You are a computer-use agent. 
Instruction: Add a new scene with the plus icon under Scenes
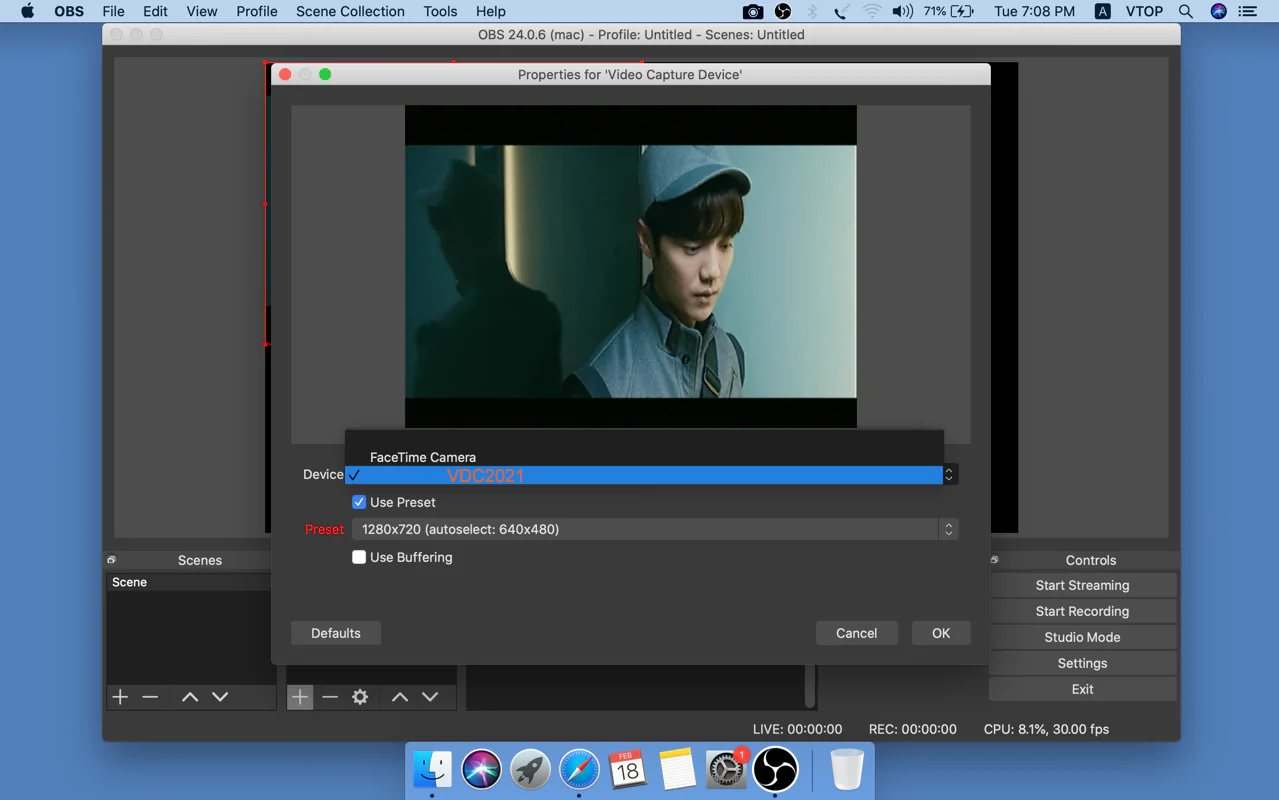pyautogui.click(x=120, y=697)
